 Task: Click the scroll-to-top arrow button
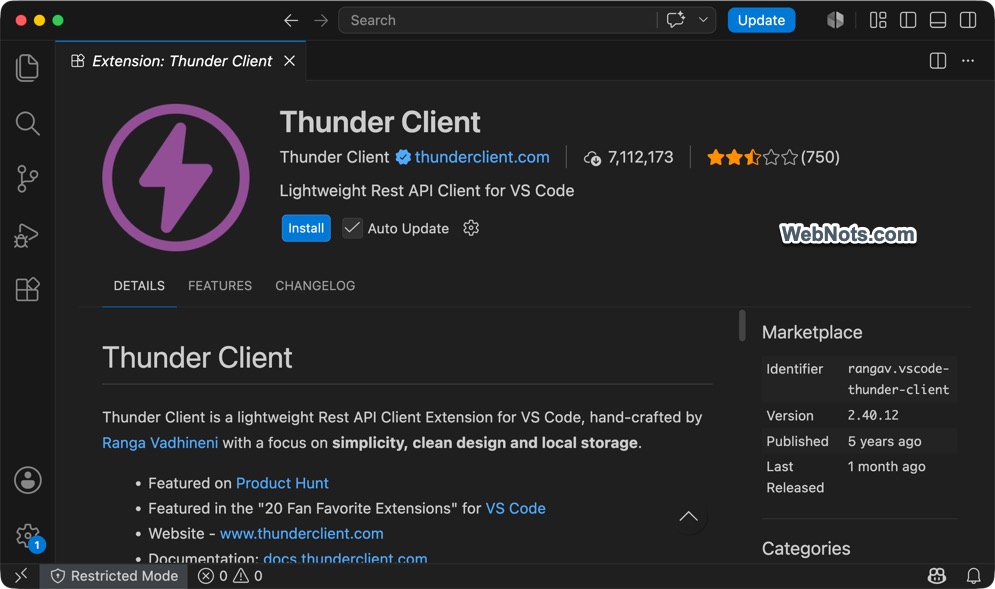click(689, 517)
